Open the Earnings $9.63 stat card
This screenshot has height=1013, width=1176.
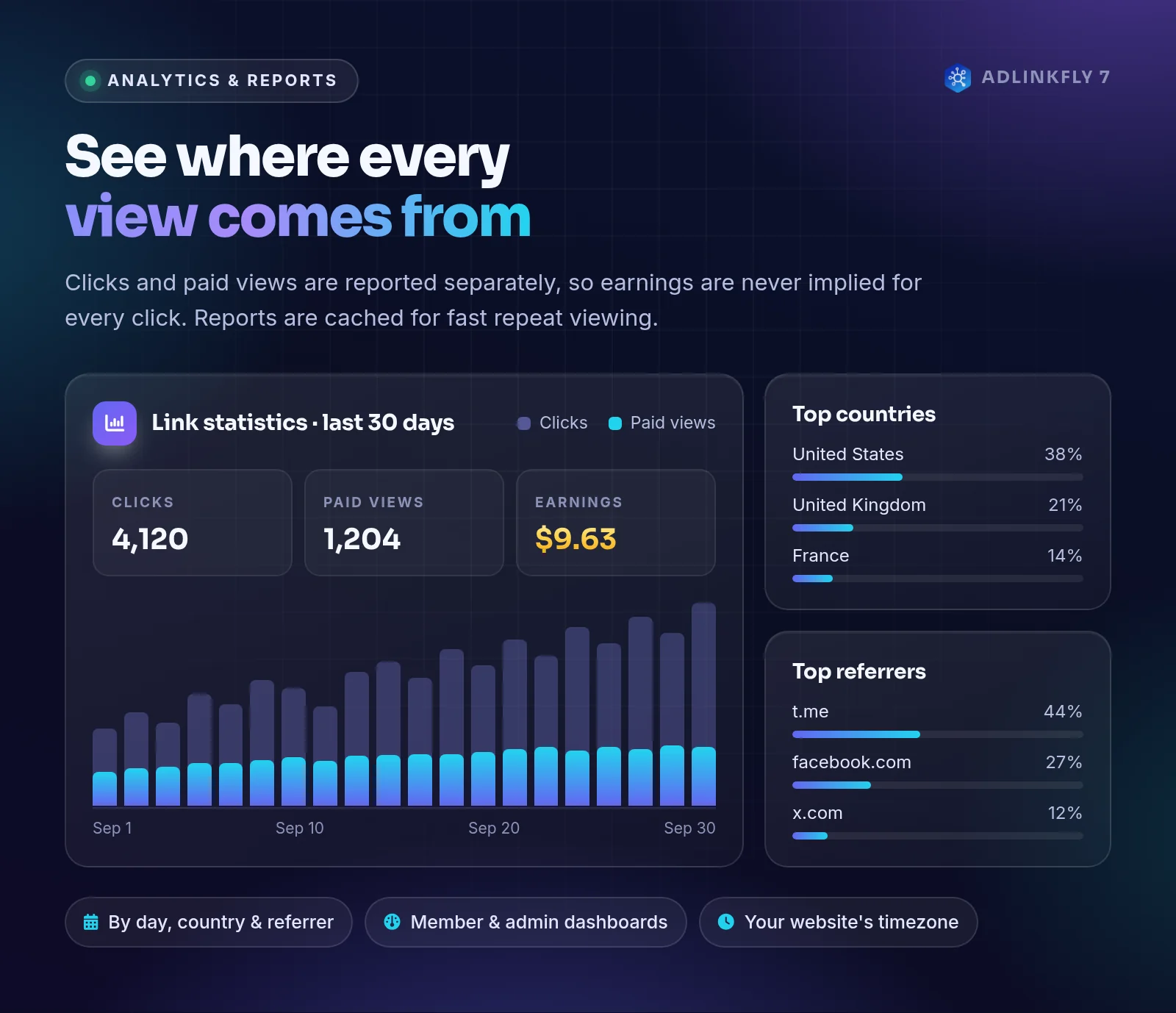pyautogui.click(x=616, y=523)
